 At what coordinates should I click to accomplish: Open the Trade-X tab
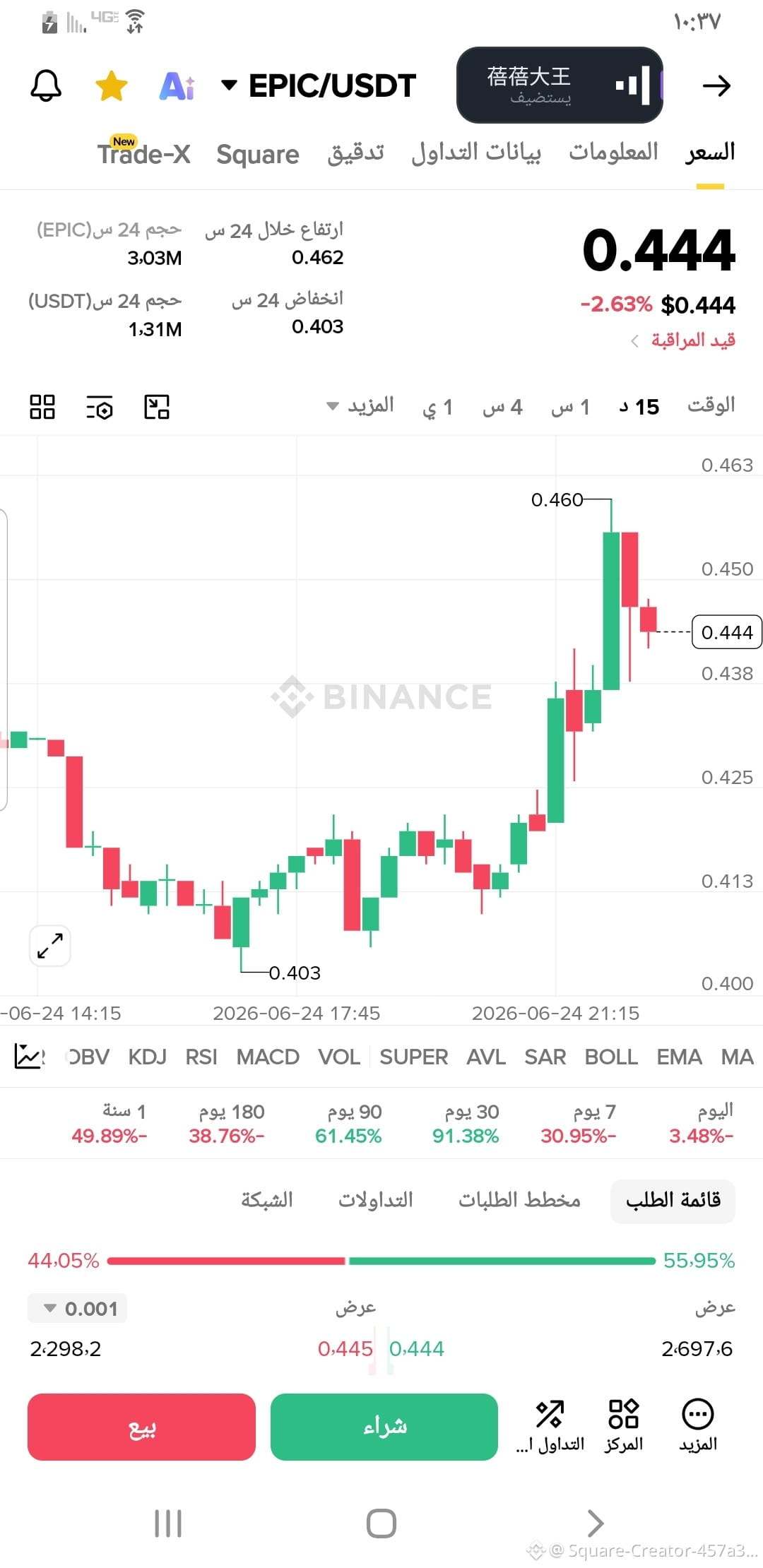coord(144,152)
